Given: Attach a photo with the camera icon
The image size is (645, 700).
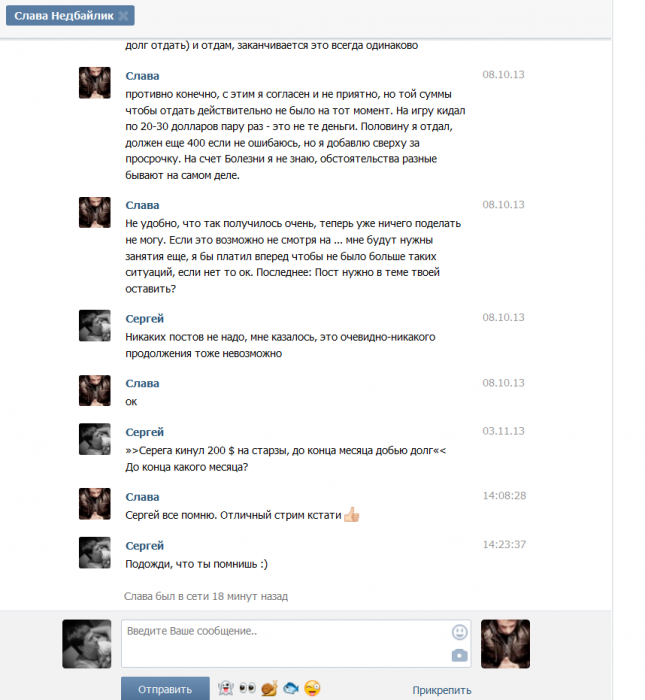Looking at the screenshot, I should click(x=459, y=655).
